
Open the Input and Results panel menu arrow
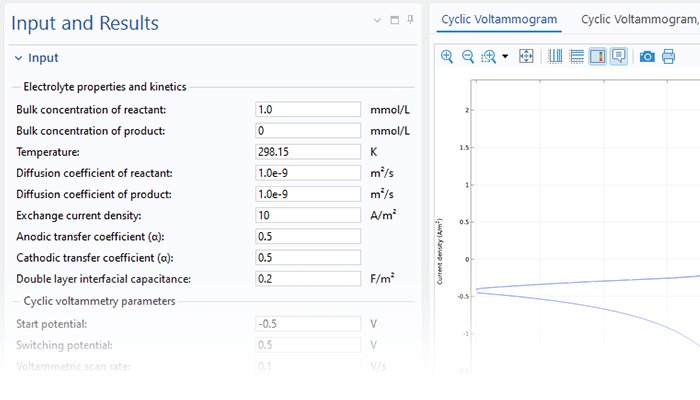click(377, 20)
